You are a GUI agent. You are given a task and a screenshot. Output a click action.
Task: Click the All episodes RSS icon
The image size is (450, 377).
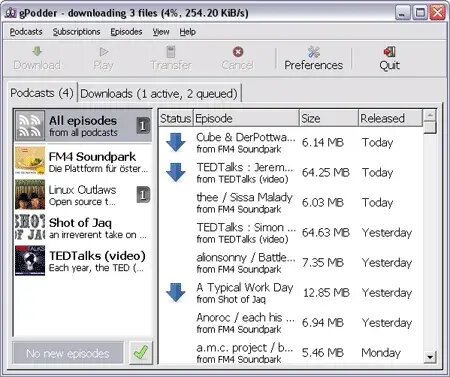(30, 126)
